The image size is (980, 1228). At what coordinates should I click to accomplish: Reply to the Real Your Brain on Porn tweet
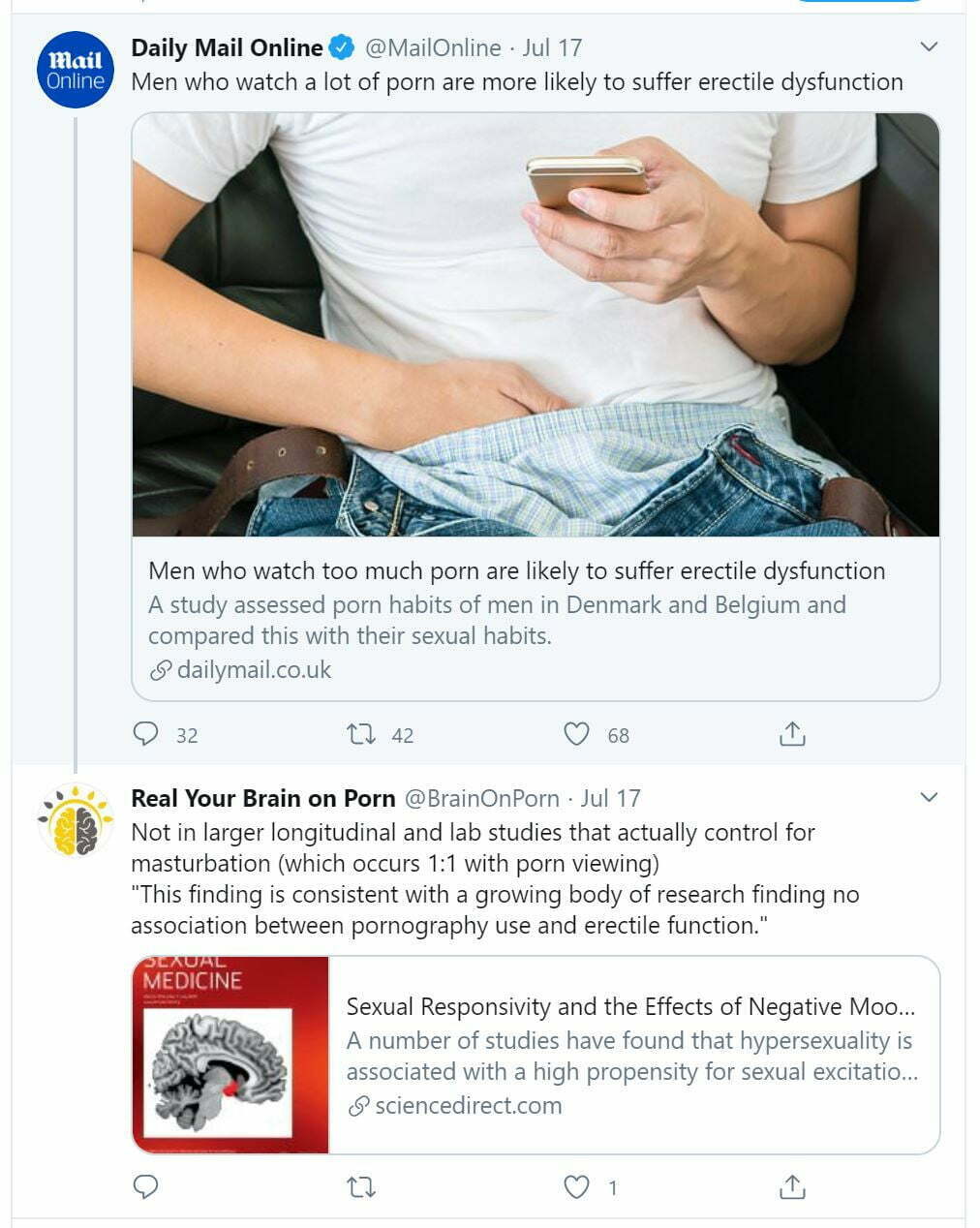pos(145,1186)
